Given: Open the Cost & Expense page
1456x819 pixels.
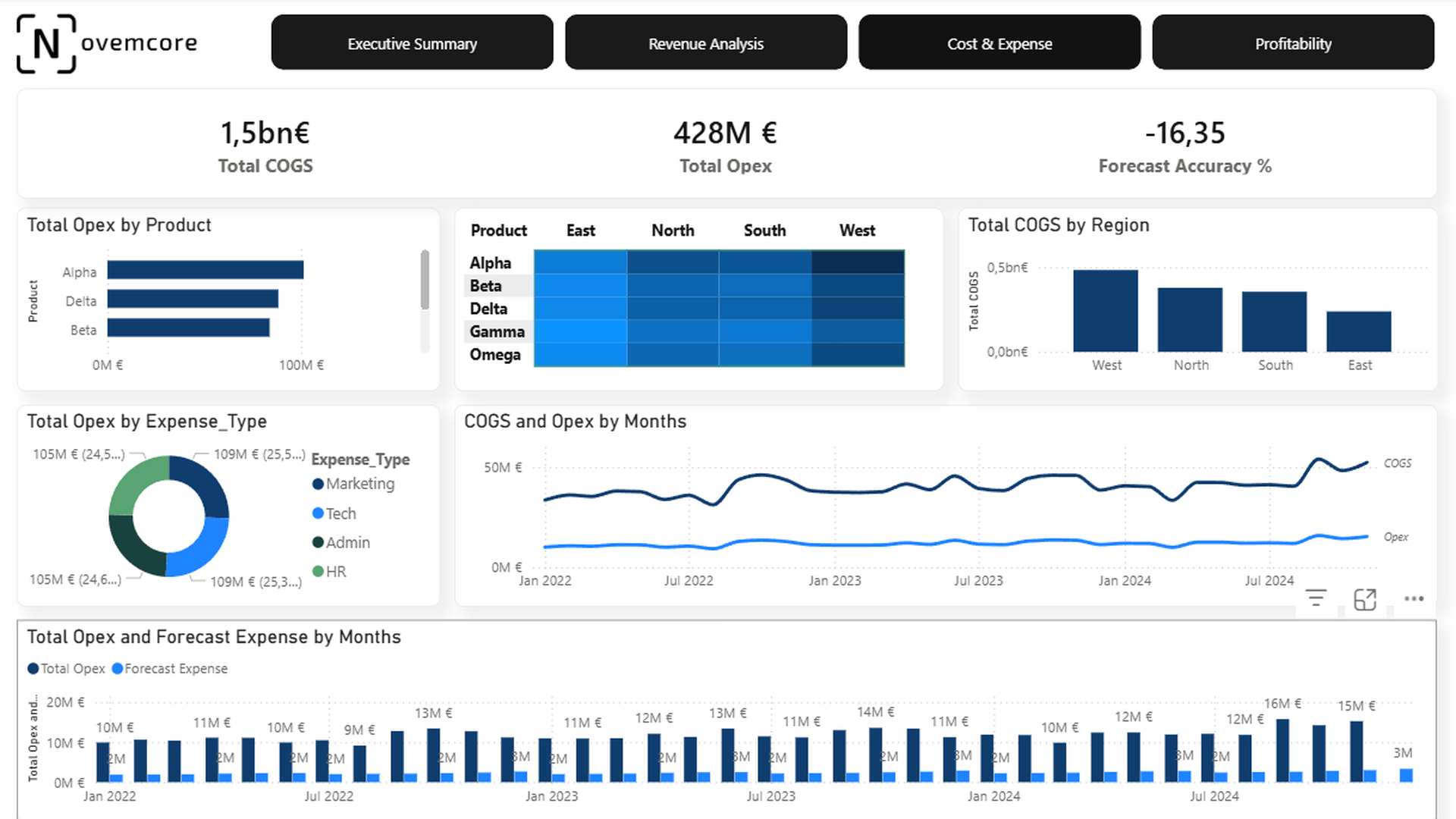Looking at the screenshot, I should coord(999,43).
